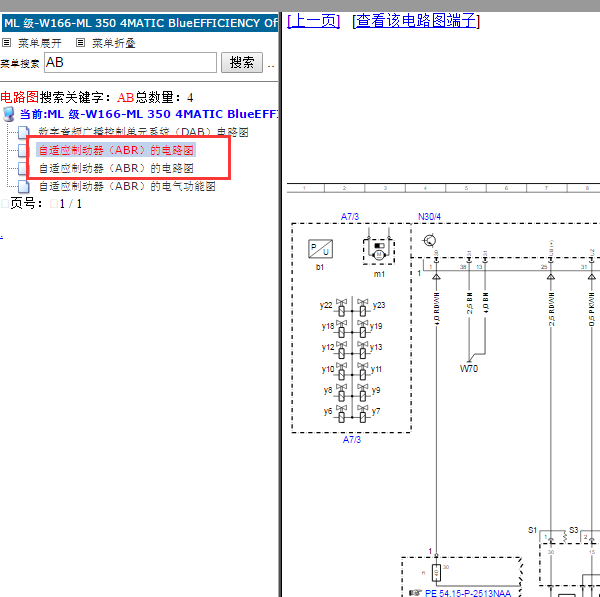Open the DAB 电路图 tree entry
The image size is (600, 597).
pos(143,132)
